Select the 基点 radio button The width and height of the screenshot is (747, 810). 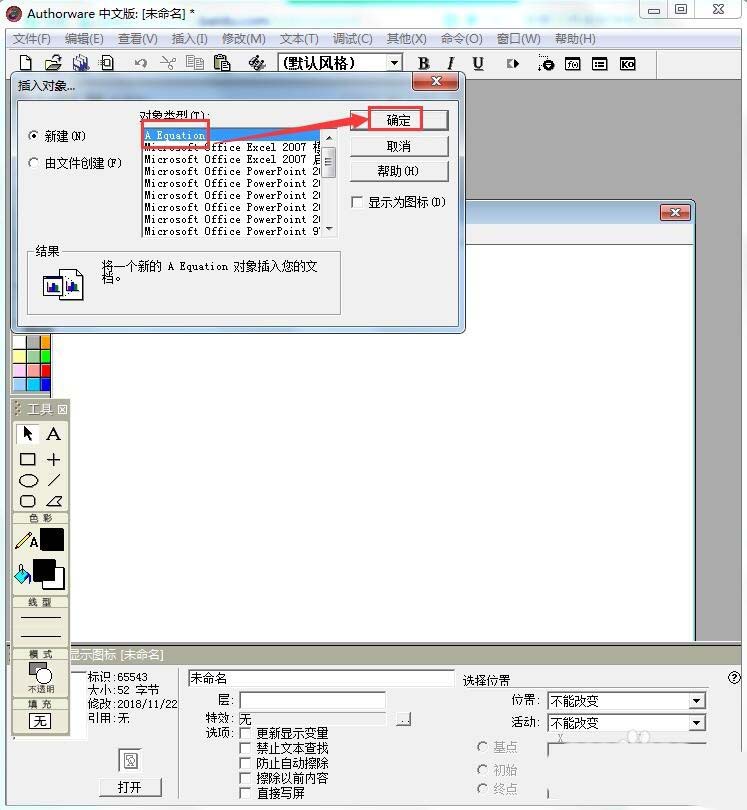click(x=482, y=746)
